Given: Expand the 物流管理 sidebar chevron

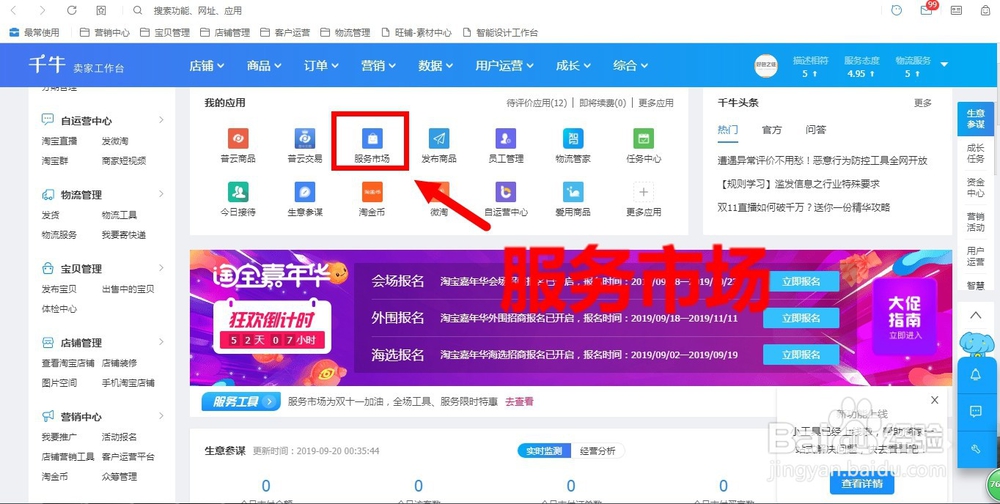Looking at the screenshot, I should point(161,194).
